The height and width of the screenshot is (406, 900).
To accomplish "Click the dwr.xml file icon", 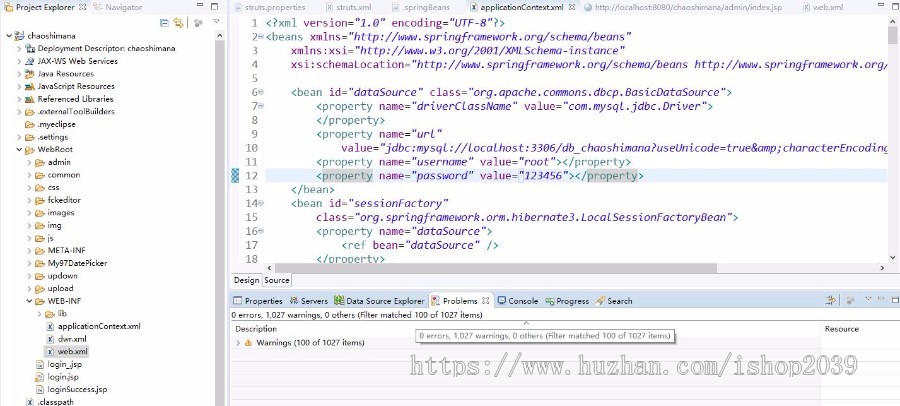I will tap(51, 339).
